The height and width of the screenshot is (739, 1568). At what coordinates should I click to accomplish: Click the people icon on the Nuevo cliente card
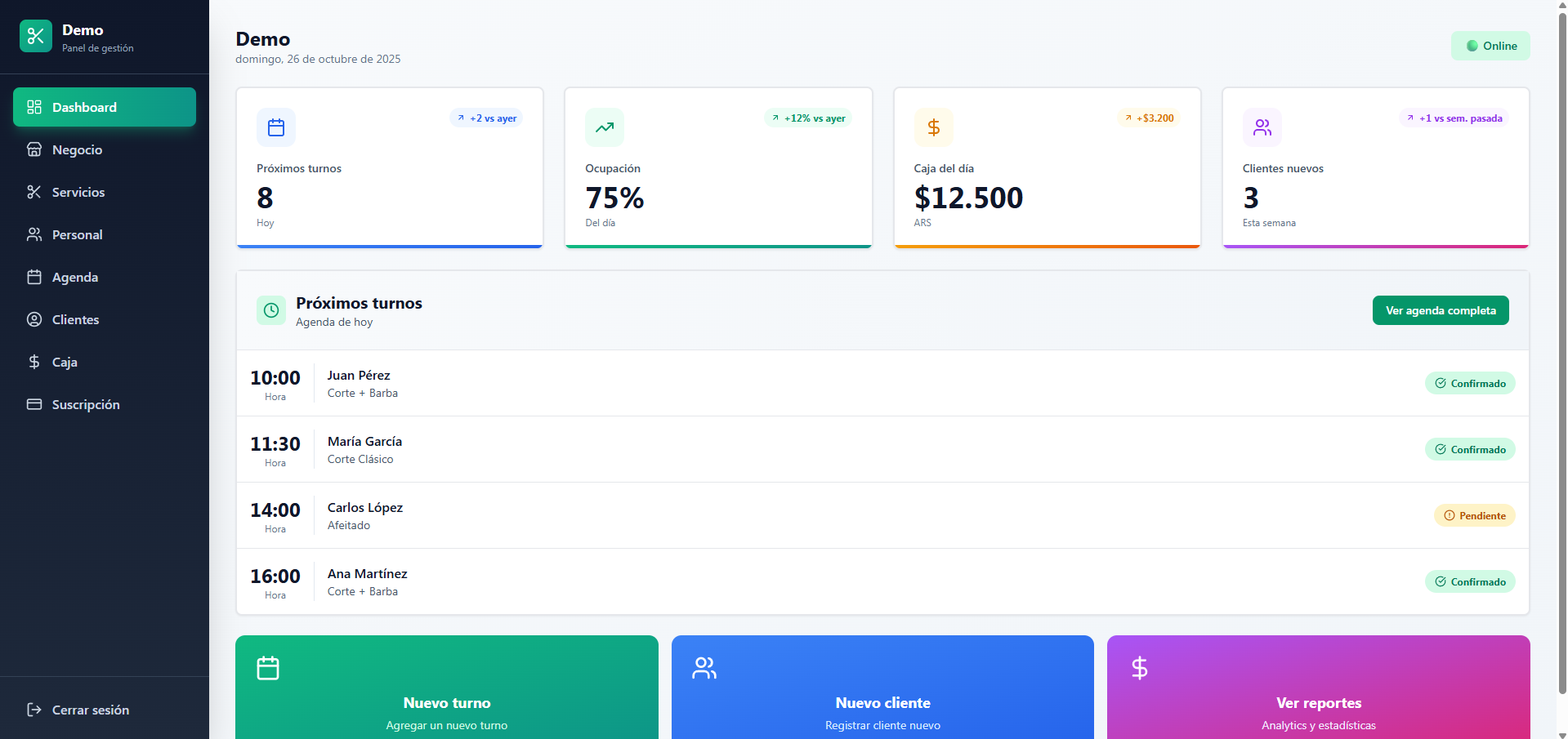pos(704,667)
